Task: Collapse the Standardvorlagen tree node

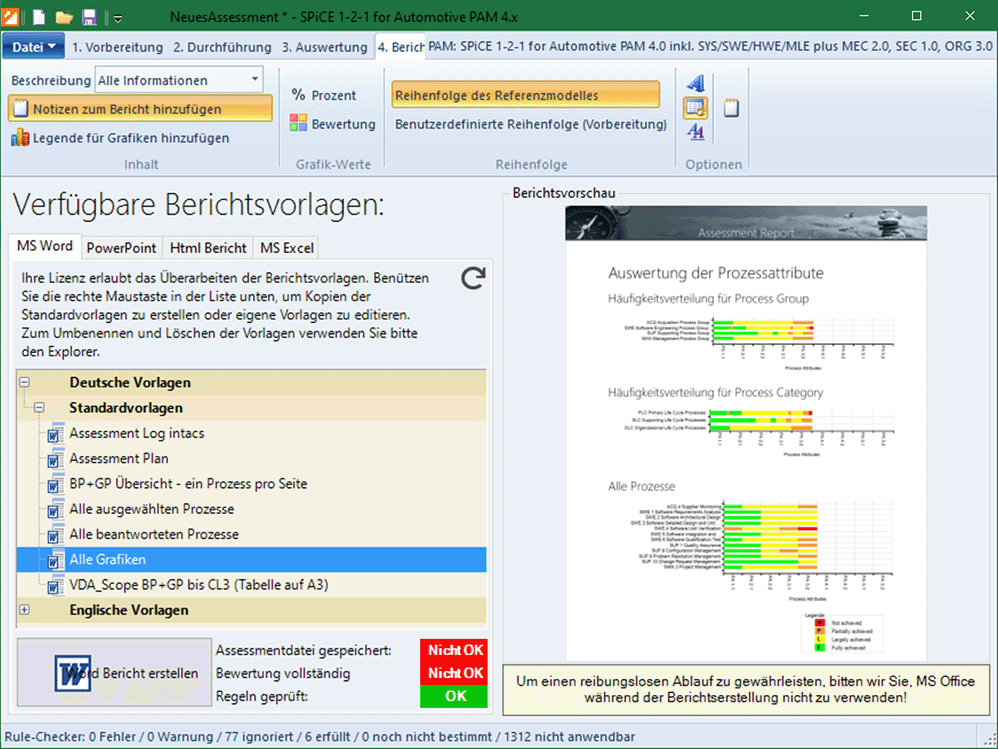Action: (x=39, y=407)
